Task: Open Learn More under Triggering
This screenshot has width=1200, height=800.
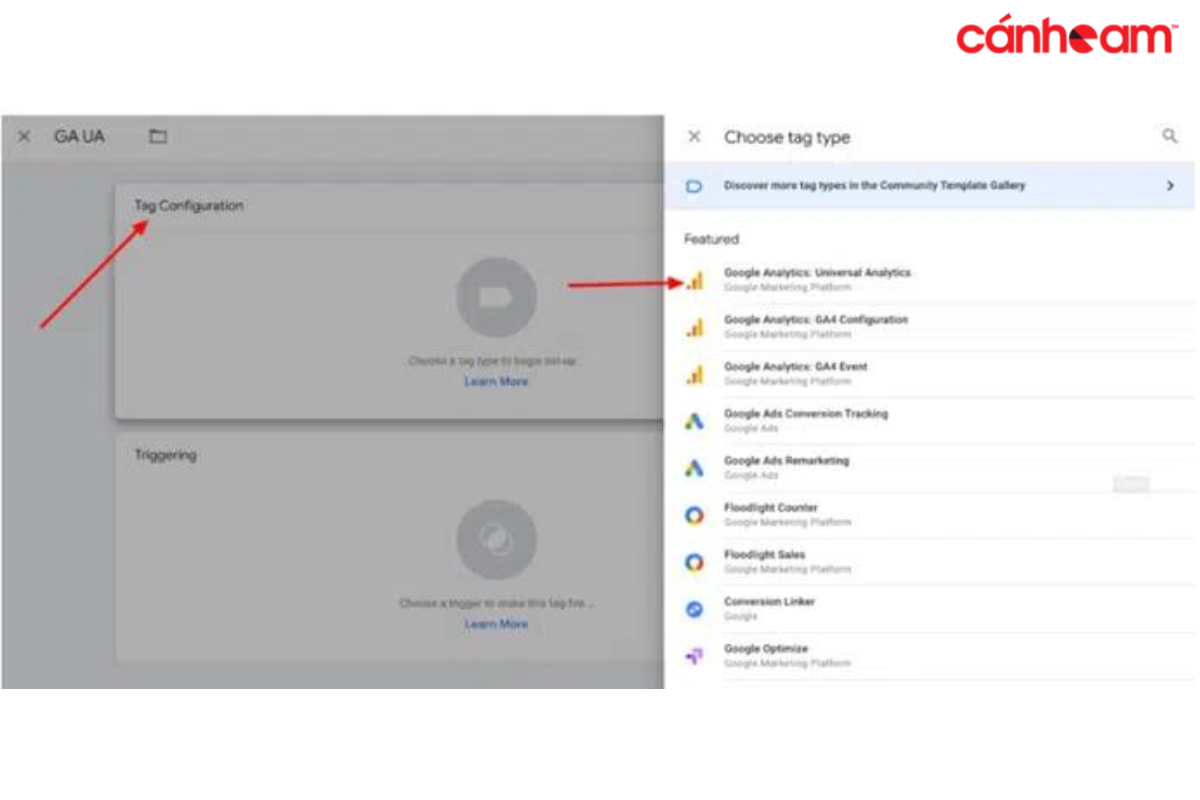Action: pyautogui.click(x=496, y=624)
